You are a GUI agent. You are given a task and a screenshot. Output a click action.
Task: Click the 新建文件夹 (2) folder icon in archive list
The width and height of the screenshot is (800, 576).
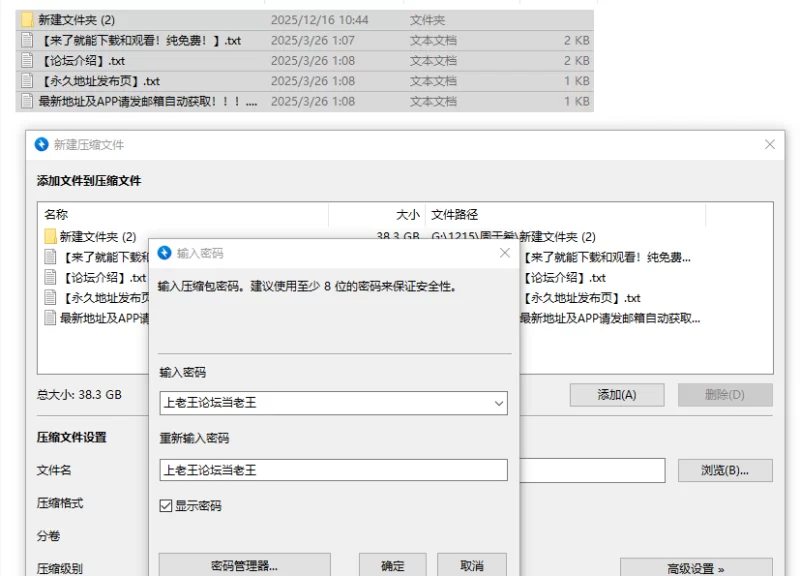(49, 237)
